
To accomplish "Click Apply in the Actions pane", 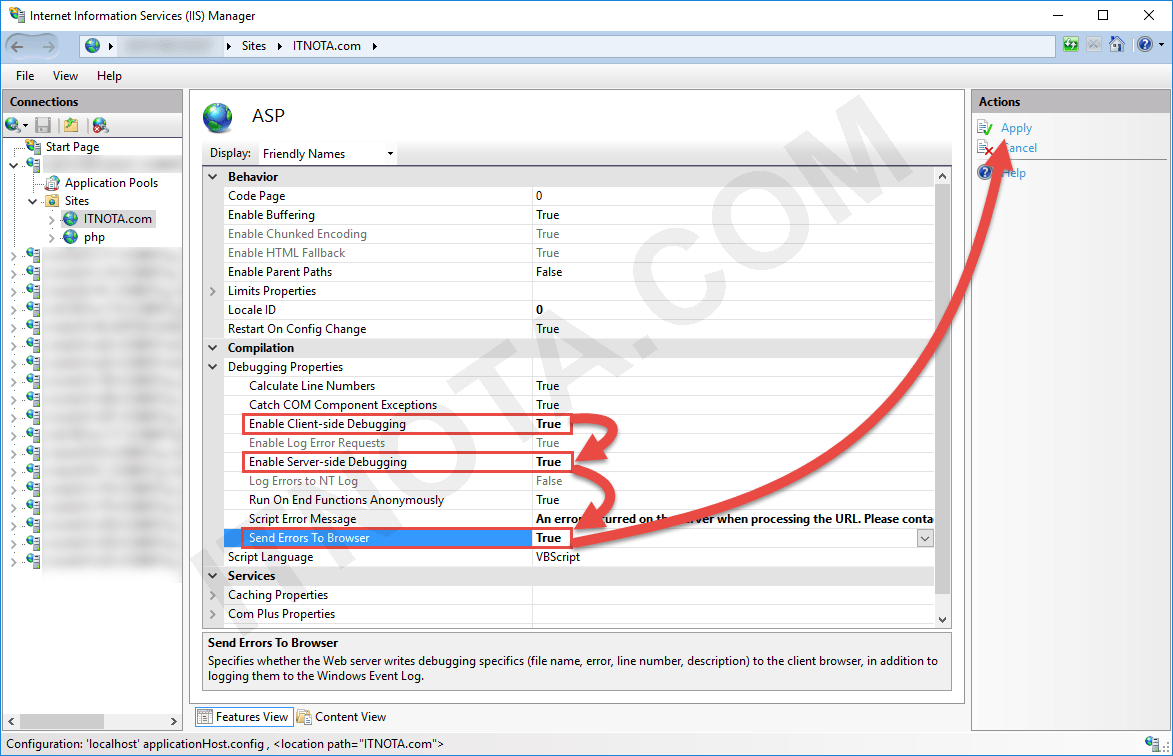I will click(1016, 127).
